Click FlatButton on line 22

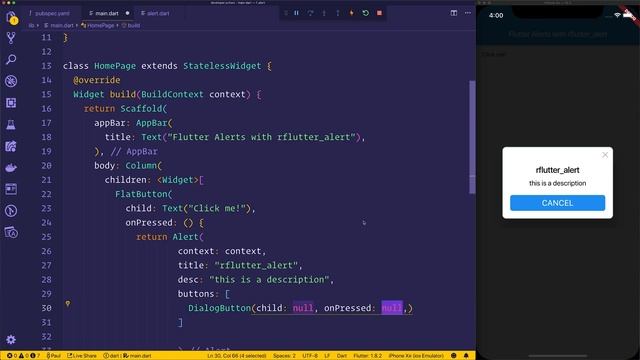(x=141, y=194)
